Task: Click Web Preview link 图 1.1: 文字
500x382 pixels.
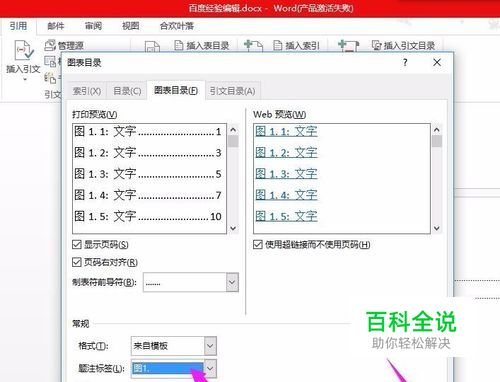Action: (x=286, y=131)
